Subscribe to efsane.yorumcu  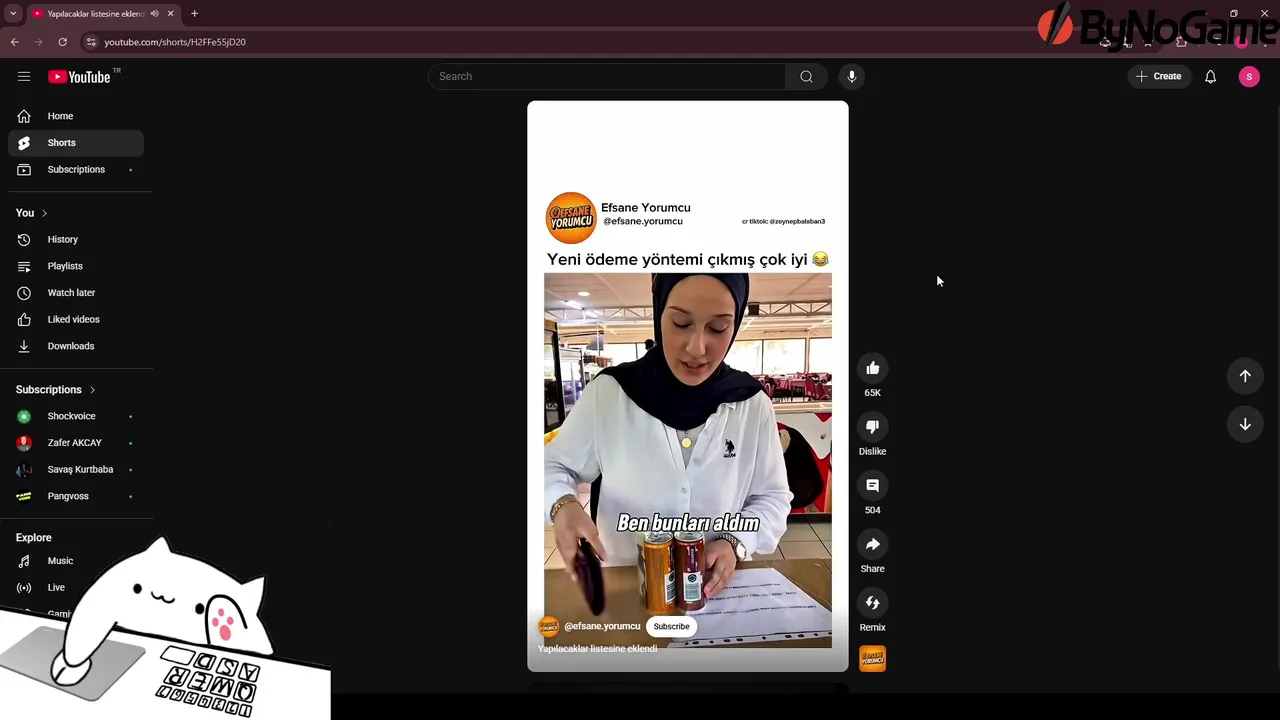[671, 627]
